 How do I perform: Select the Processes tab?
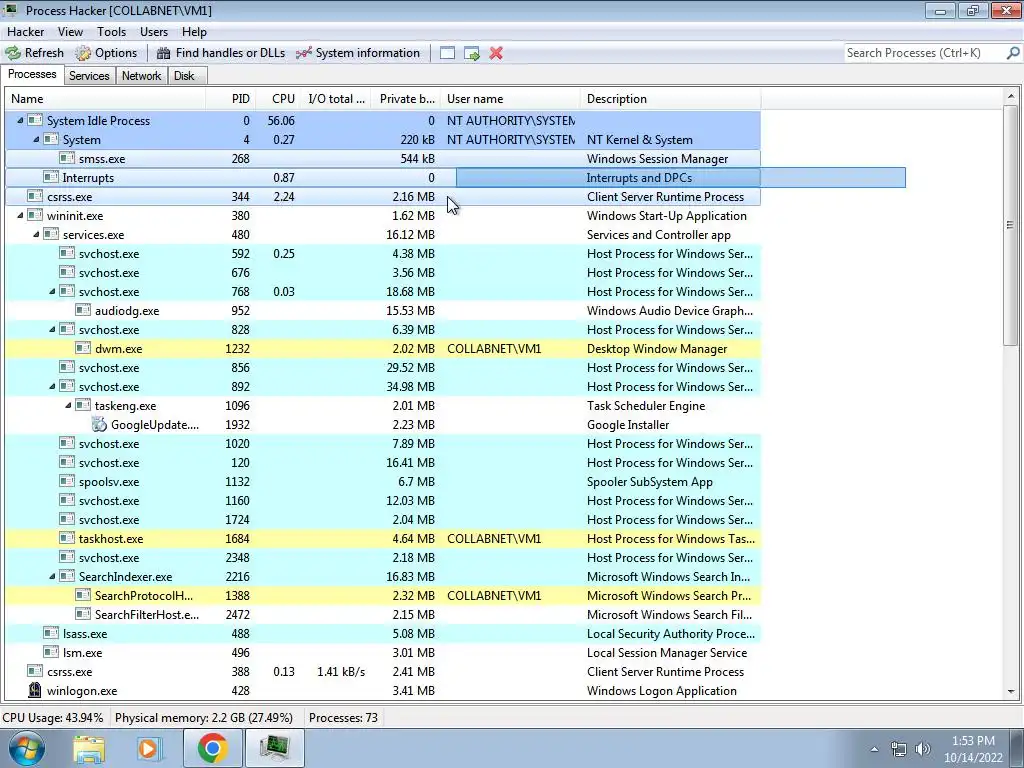pyautogui.click(x=32, y=74)
